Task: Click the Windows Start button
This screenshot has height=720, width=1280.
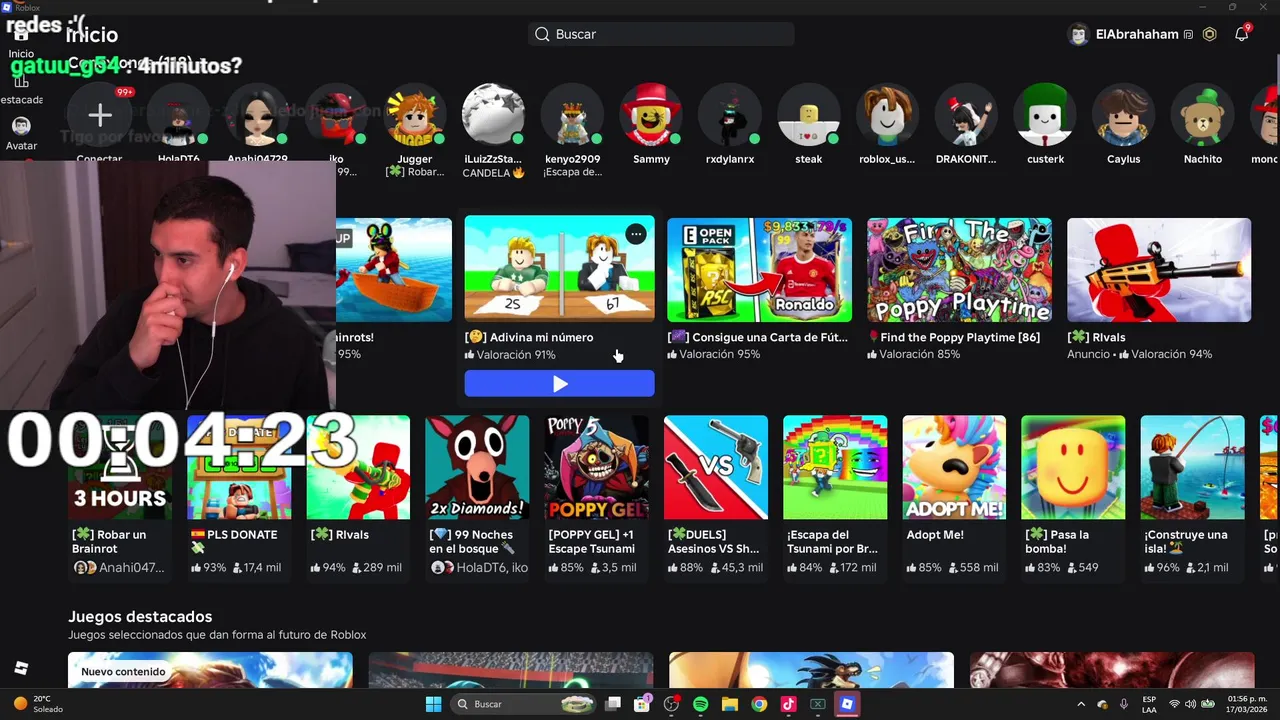Action: [x=433, y=704]
